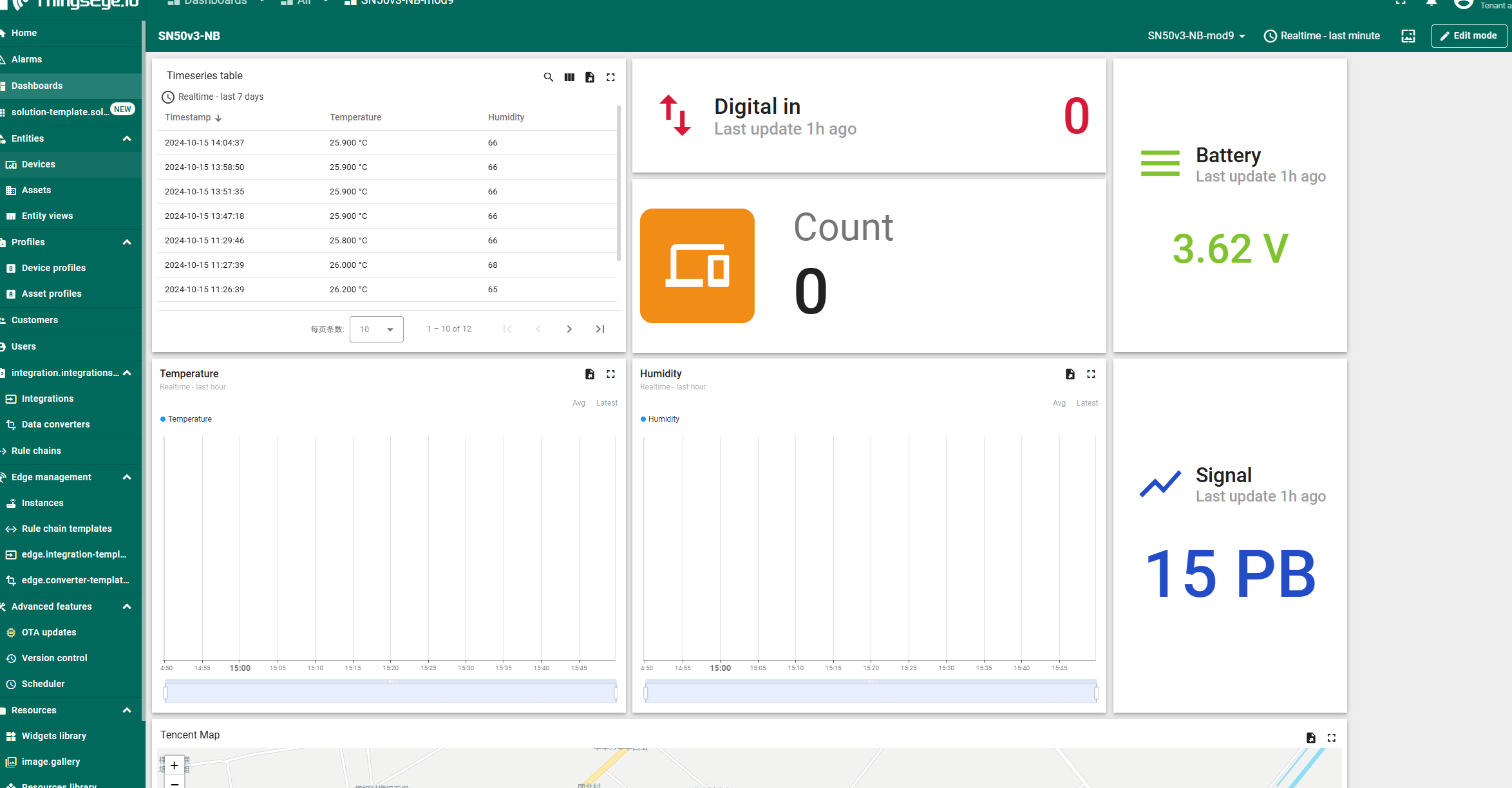Open column display settings in Timeseries table
Viewport: 1512px width, 788px height.
(x=569, y=77)
